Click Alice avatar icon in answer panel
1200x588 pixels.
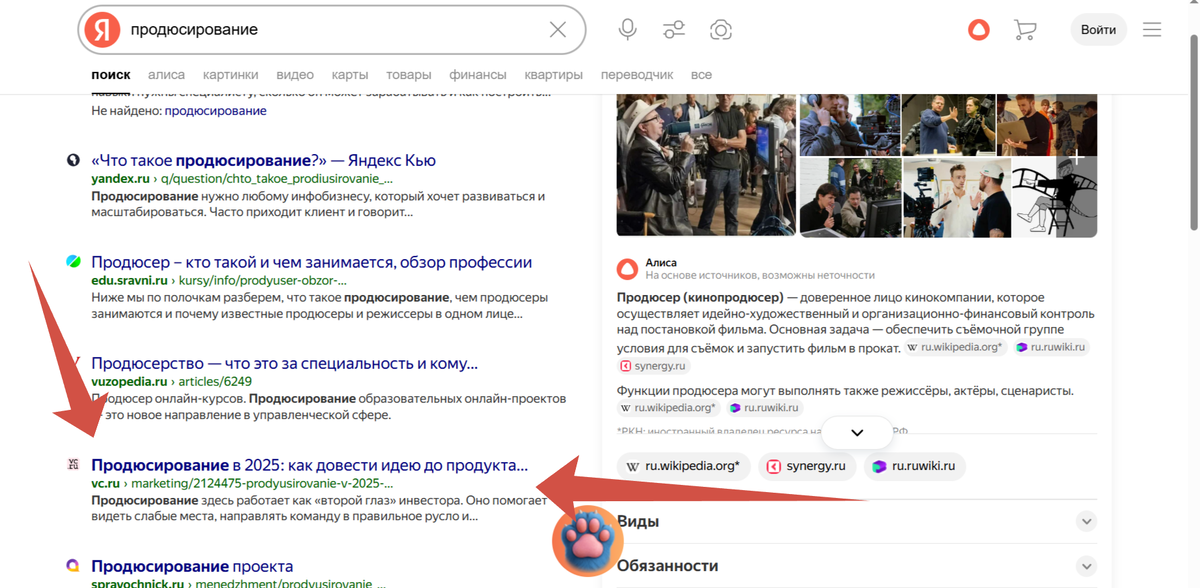627,268
